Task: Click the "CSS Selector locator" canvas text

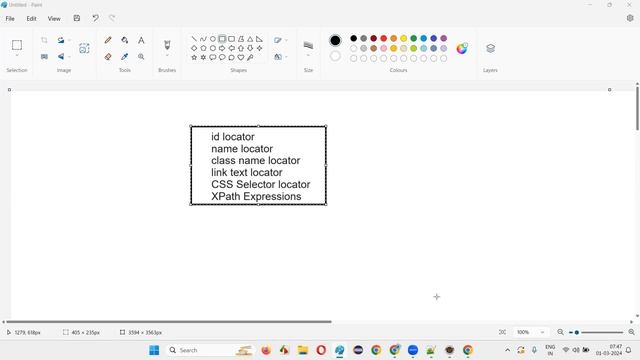Action: (x=260, y=184)
